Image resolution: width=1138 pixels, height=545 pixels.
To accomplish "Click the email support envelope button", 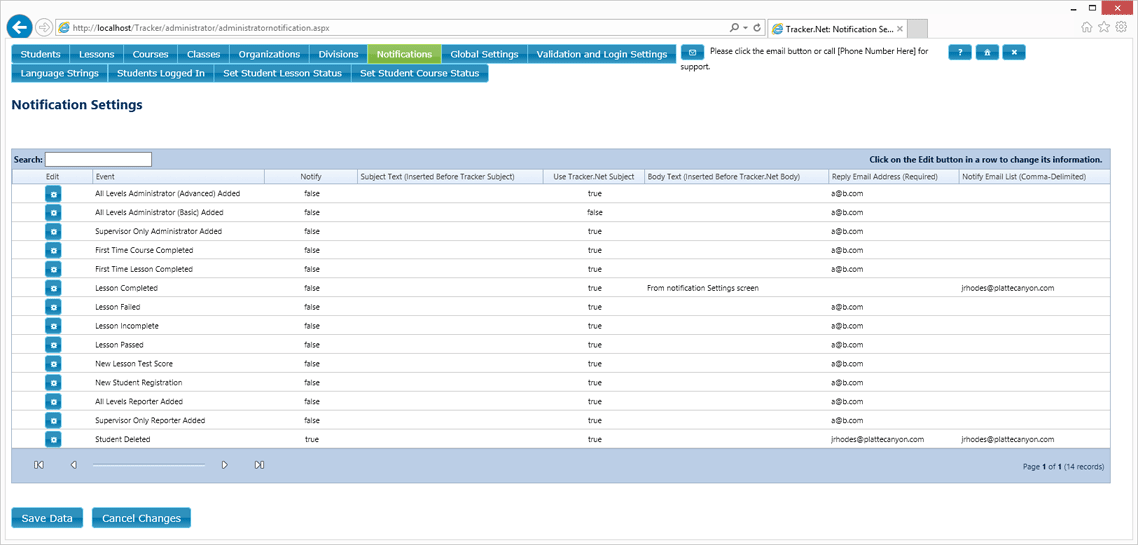I will [x=692, y=52].
